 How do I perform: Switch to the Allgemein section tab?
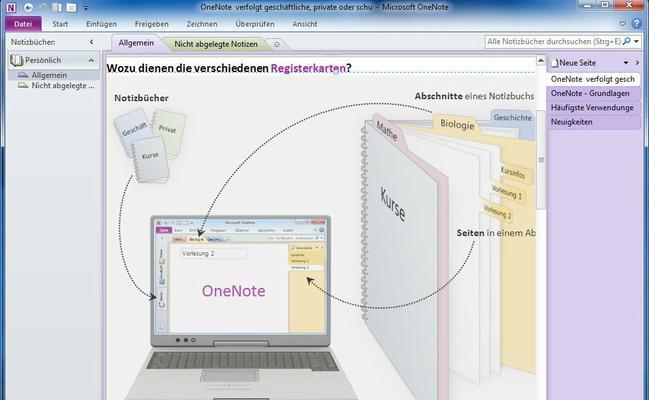[x=136, y=43]
